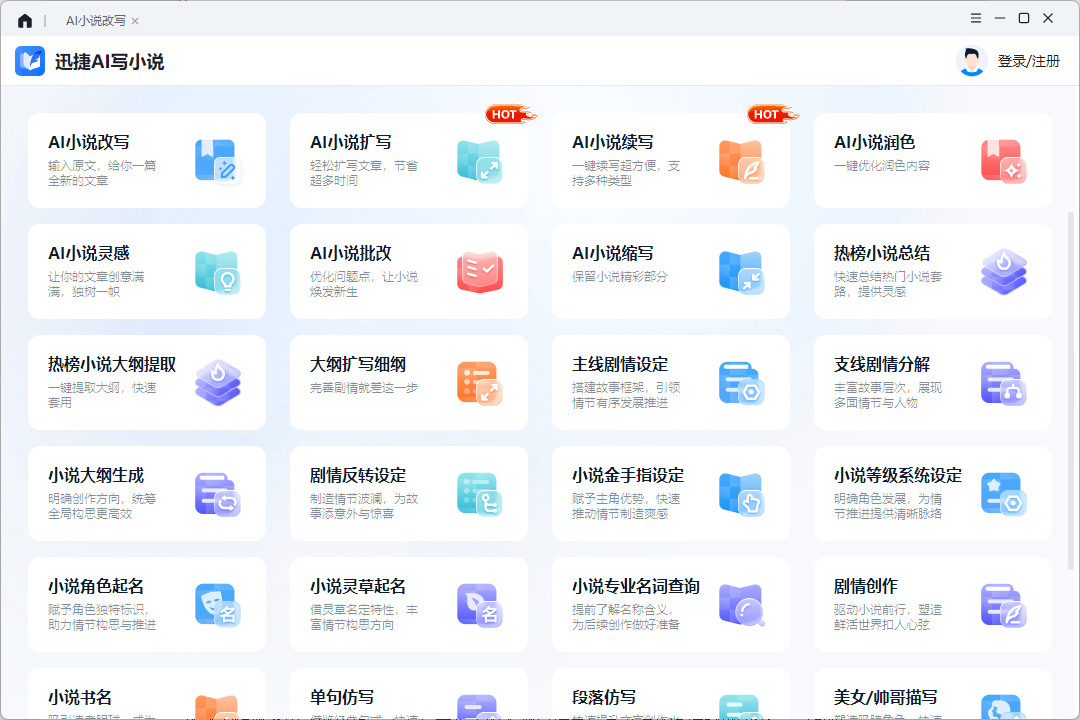Click the 小说大纲生成 refresh icon

(x=217, y=494)
